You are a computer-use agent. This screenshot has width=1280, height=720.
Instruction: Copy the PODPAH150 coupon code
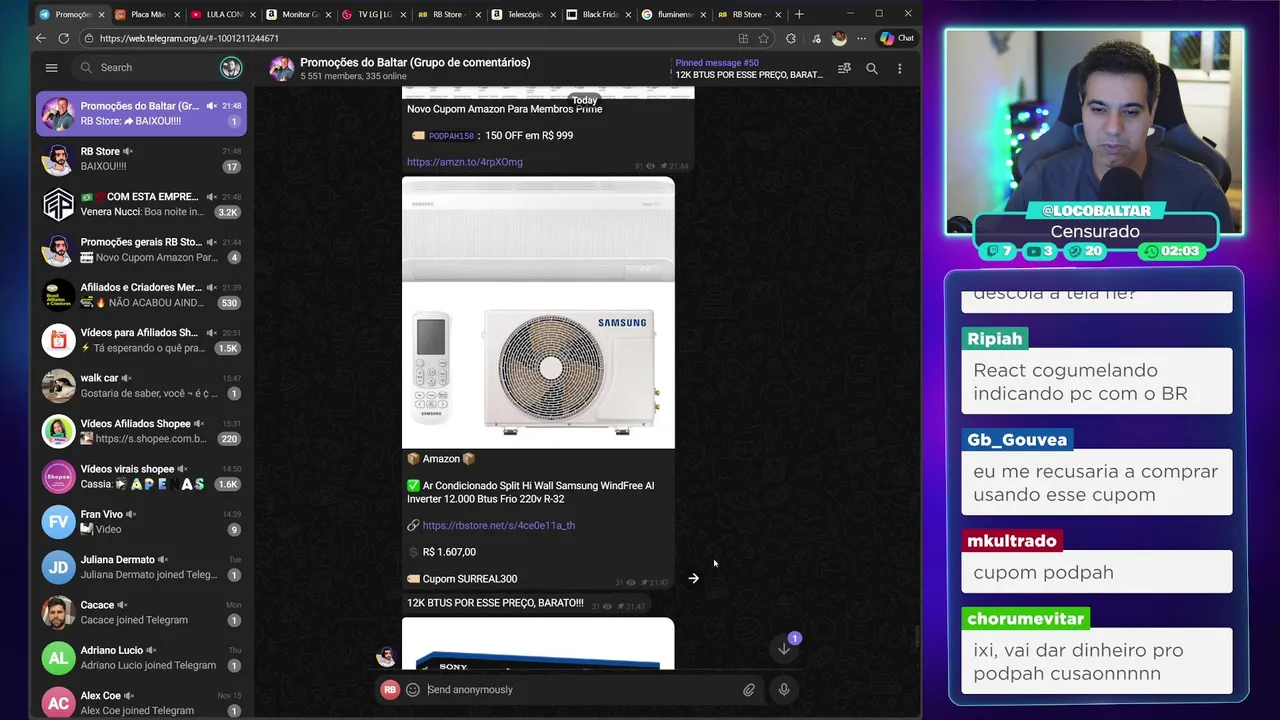click(451, 136)
